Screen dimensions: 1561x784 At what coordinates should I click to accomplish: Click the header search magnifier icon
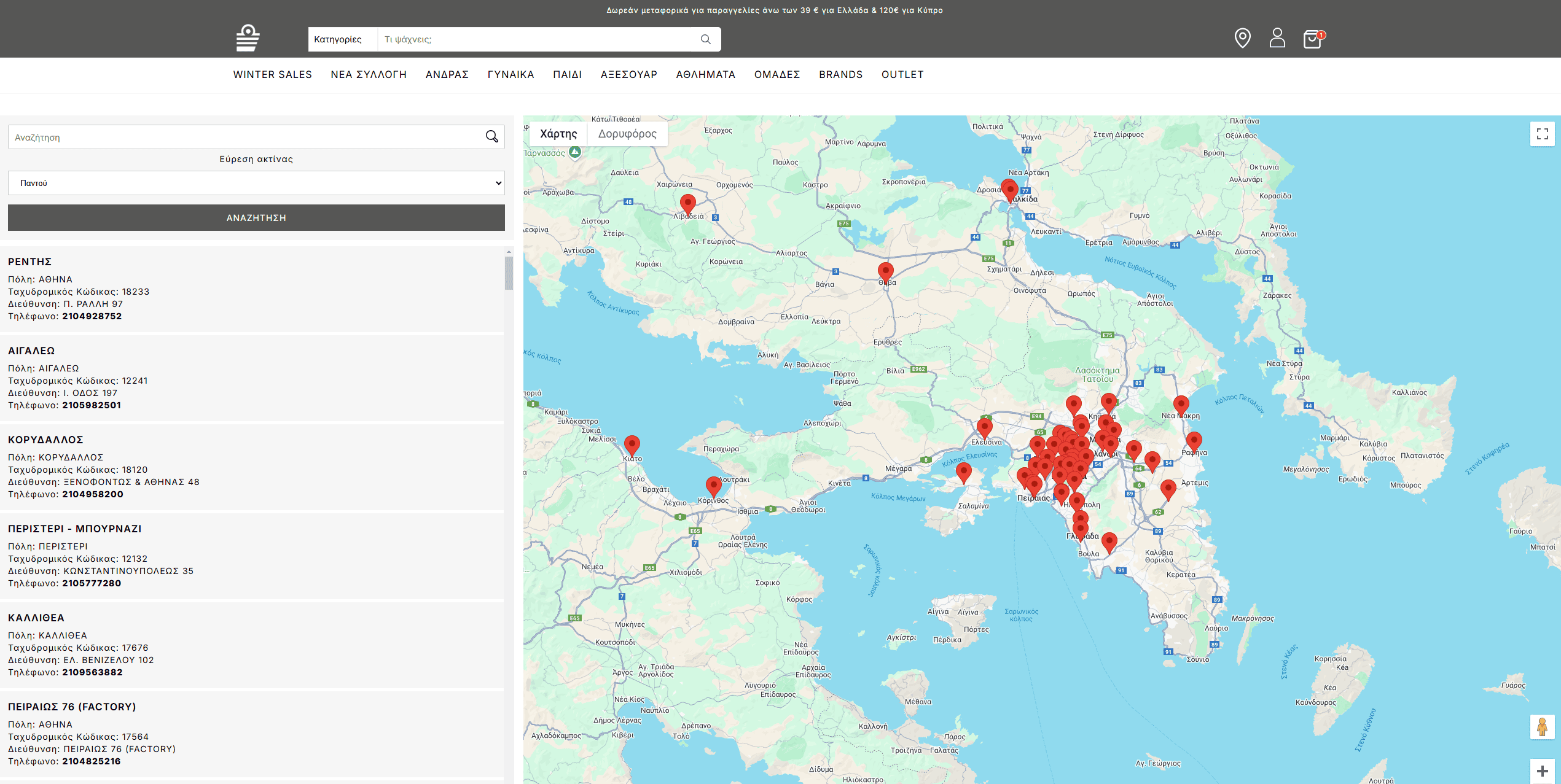coord(706,39)
